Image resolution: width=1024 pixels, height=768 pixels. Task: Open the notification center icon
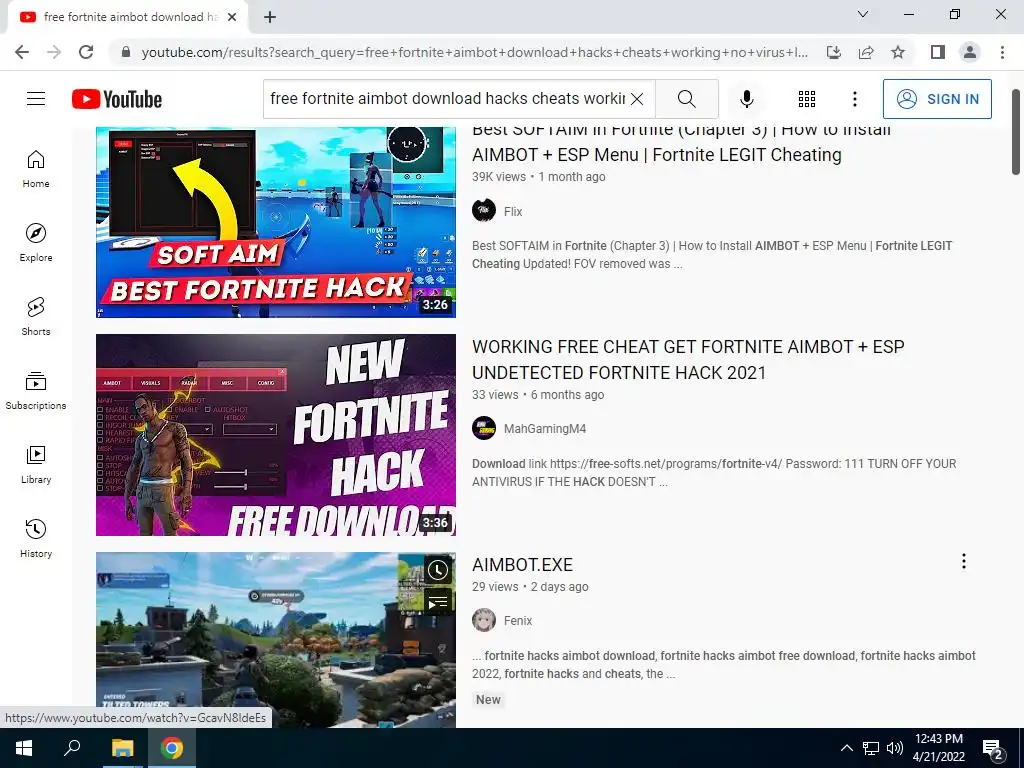coord(993,749)
